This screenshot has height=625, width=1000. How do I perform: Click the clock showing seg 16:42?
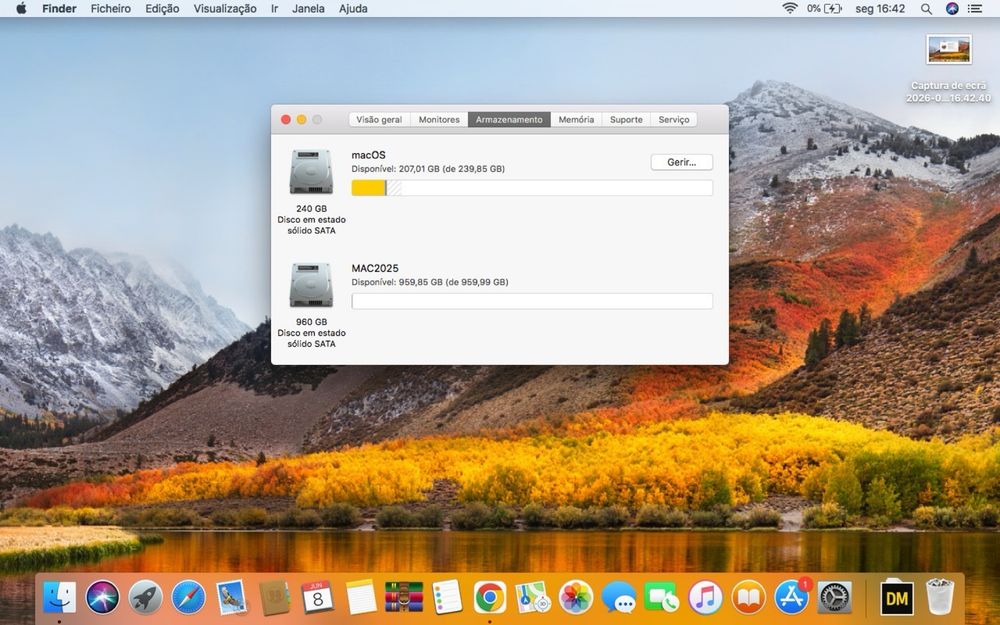tap(880, 8)
